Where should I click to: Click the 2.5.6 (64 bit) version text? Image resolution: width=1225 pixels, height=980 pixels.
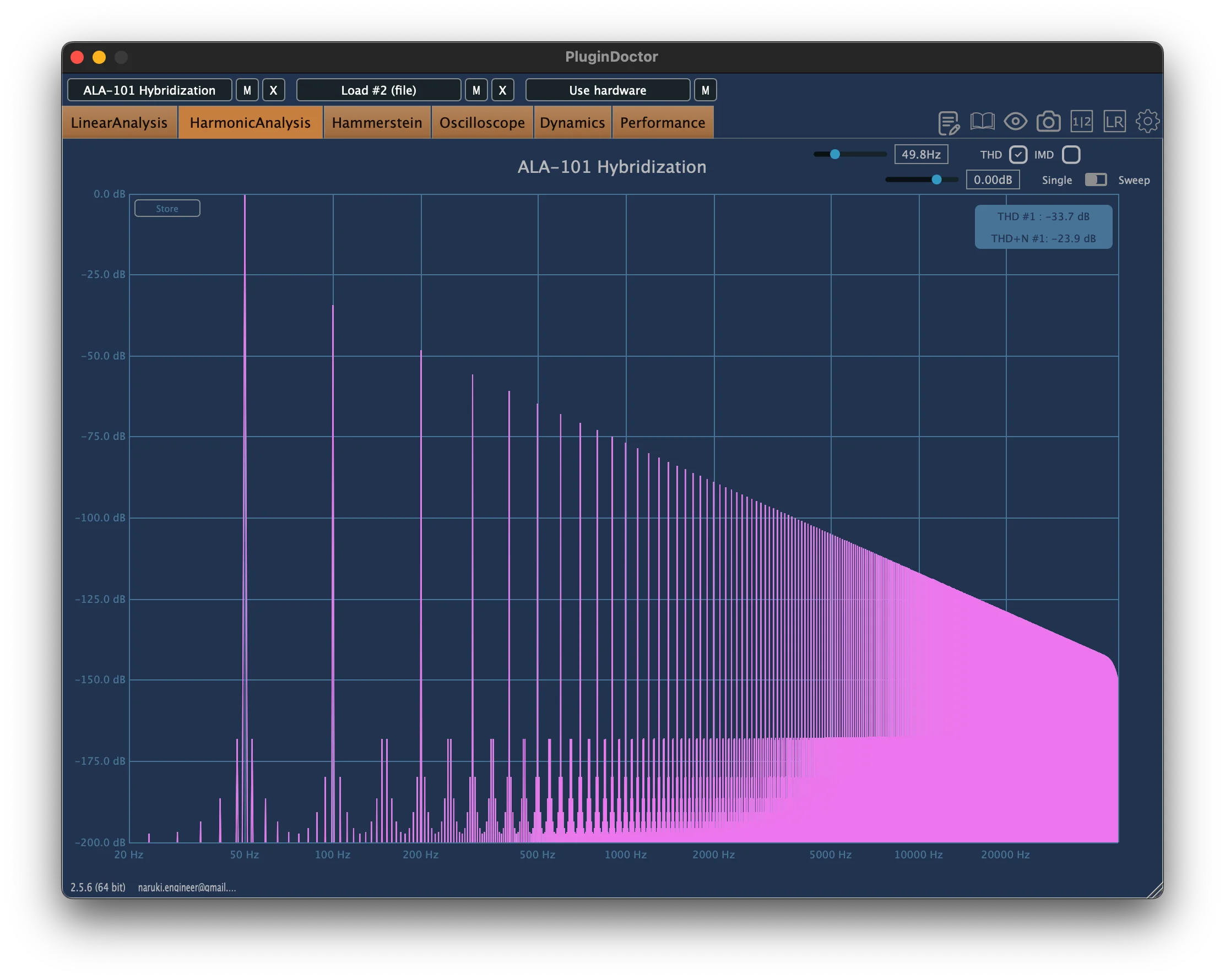point(97,887)
